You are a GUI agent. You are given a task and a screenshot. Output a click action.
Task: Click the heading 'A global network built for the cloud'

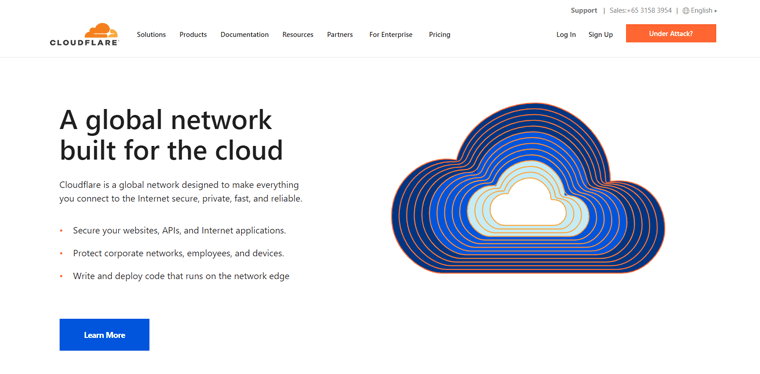click(x=171, y=135)
